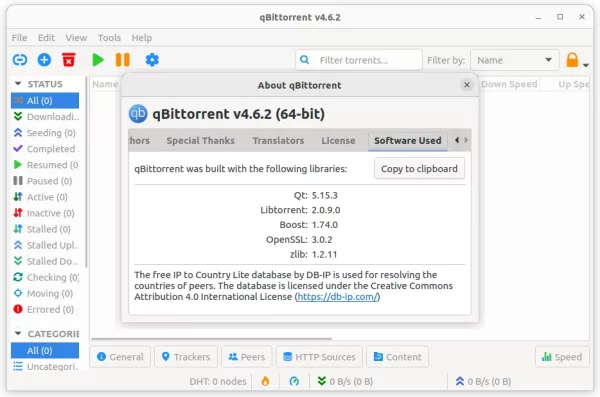Open the Tools menu
The image size is (600, 397).
point(109,38)
